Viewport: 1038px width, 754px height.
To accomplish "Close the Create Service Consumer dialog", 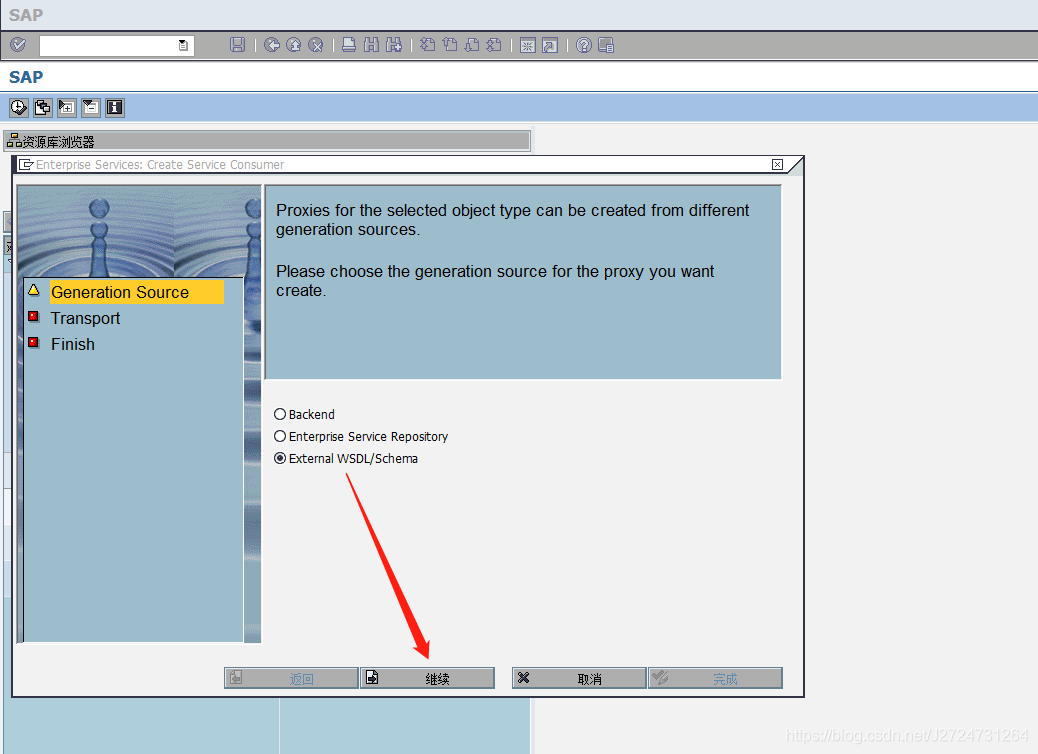I will pyautogui.click(x=778, y=164).
